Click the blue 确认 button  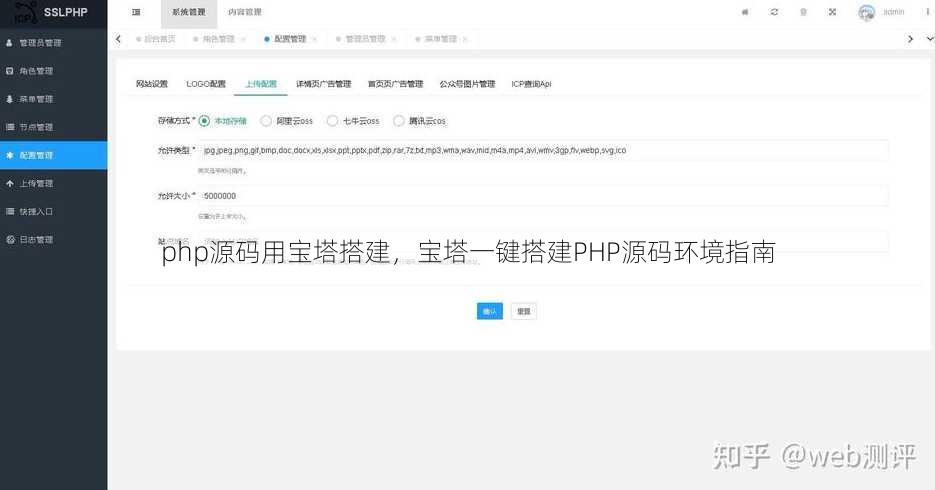(x=490, y=311)
